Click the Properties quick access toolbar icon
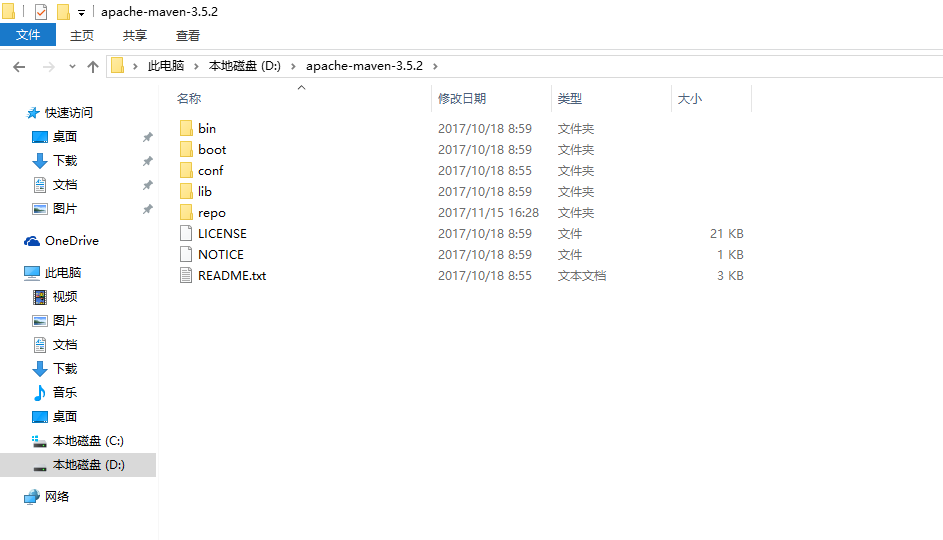The image size is (943, 540). (x=41, y=11)
